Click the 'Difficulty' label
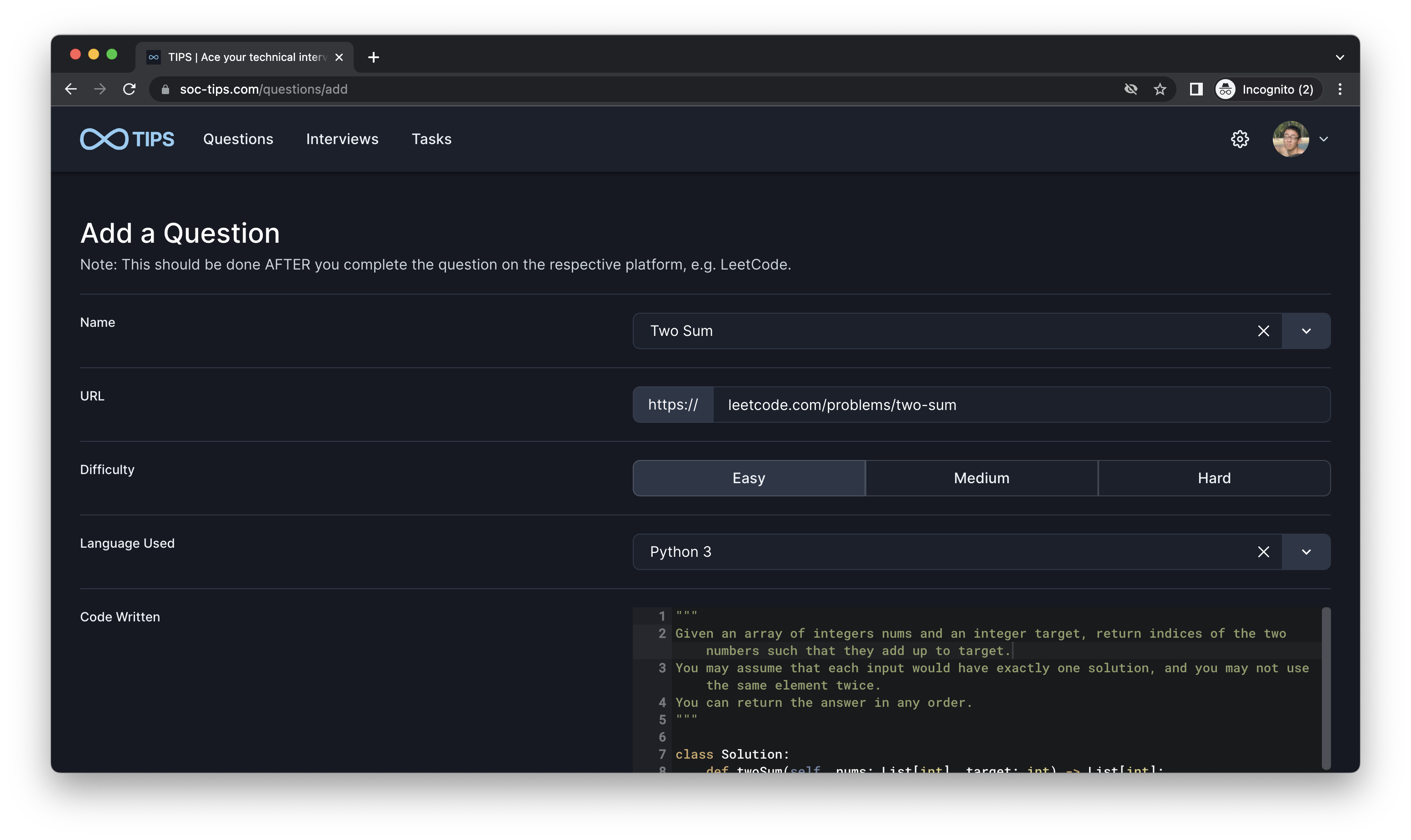Screen dimensions: 1411x840 108,470
